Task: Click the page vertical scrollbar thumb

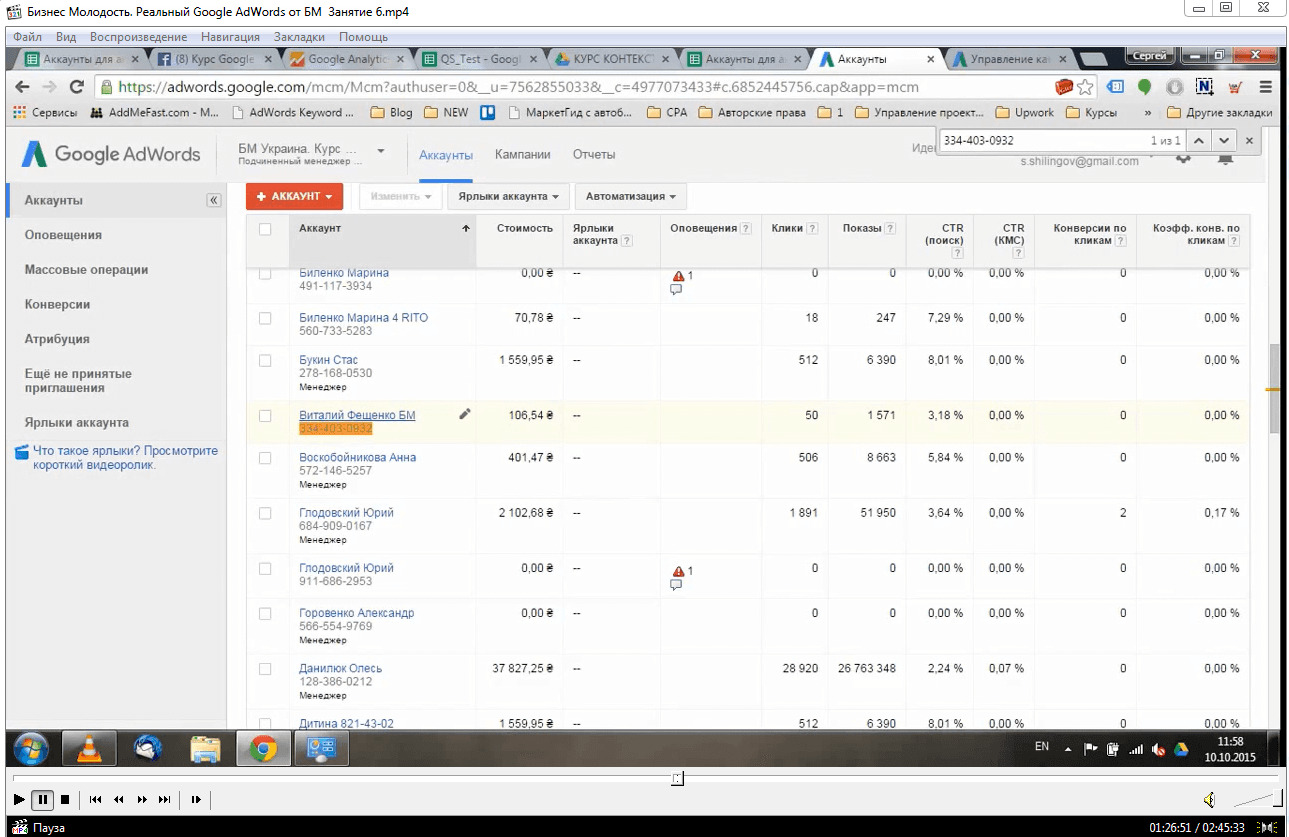Action: point(1274,390)
